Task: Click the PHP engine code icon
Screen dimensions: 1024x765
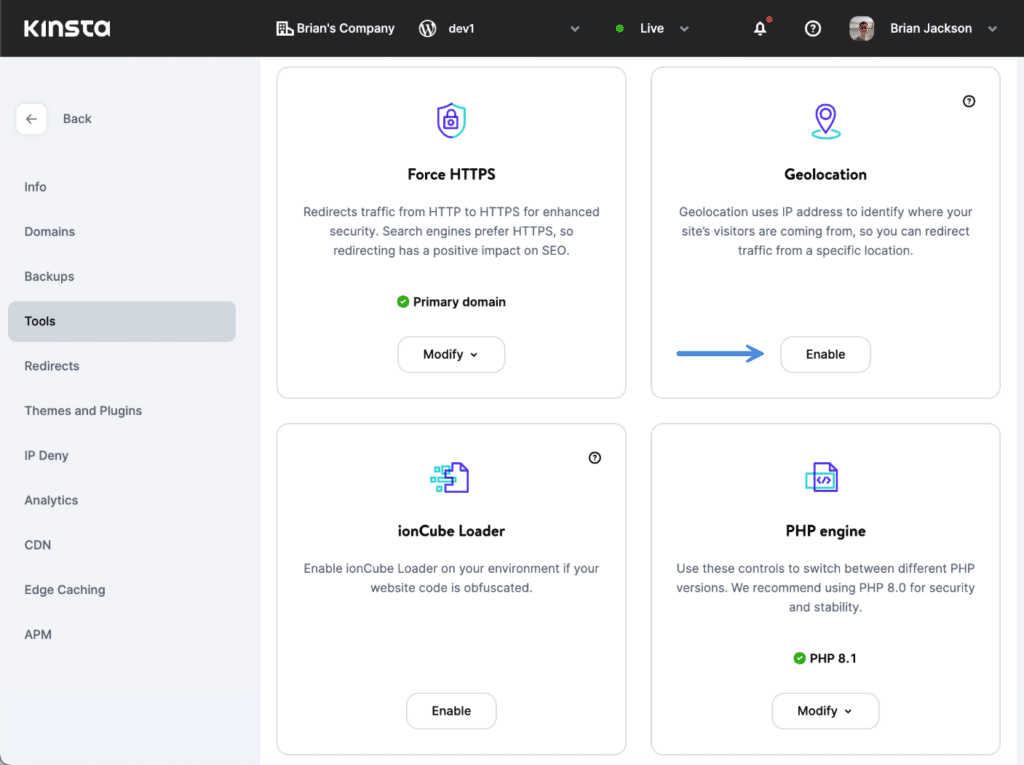Action: click(x=822, y=478)
